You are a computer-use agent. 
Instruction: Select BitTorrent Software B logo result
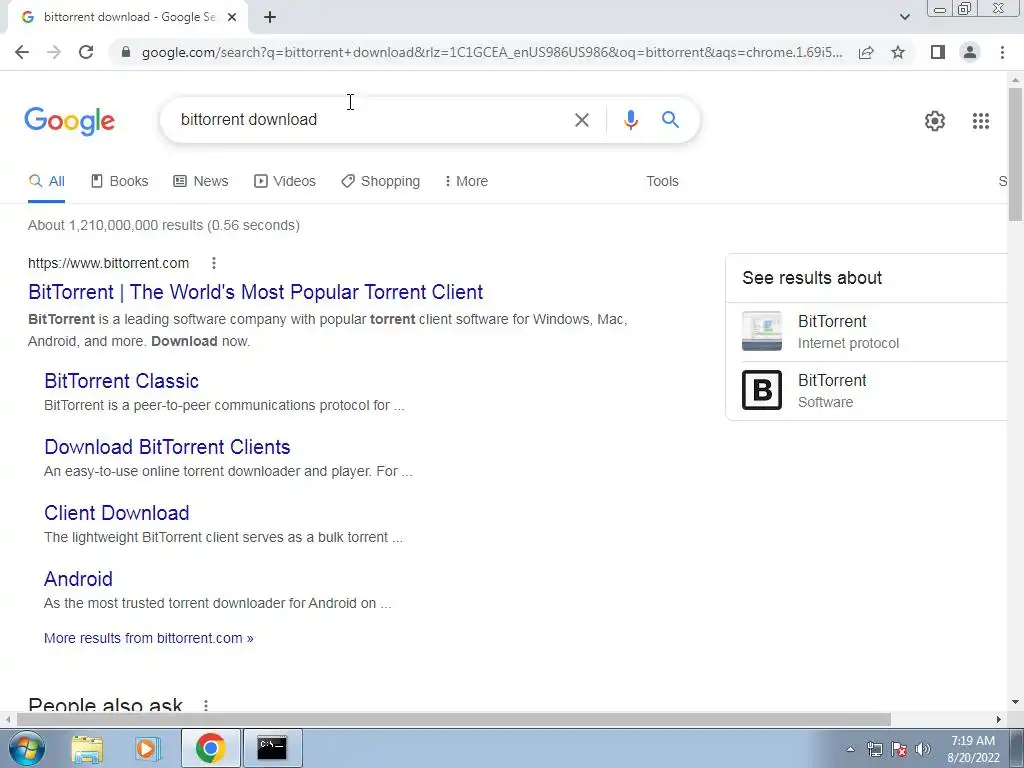click(x=761, y=390)
